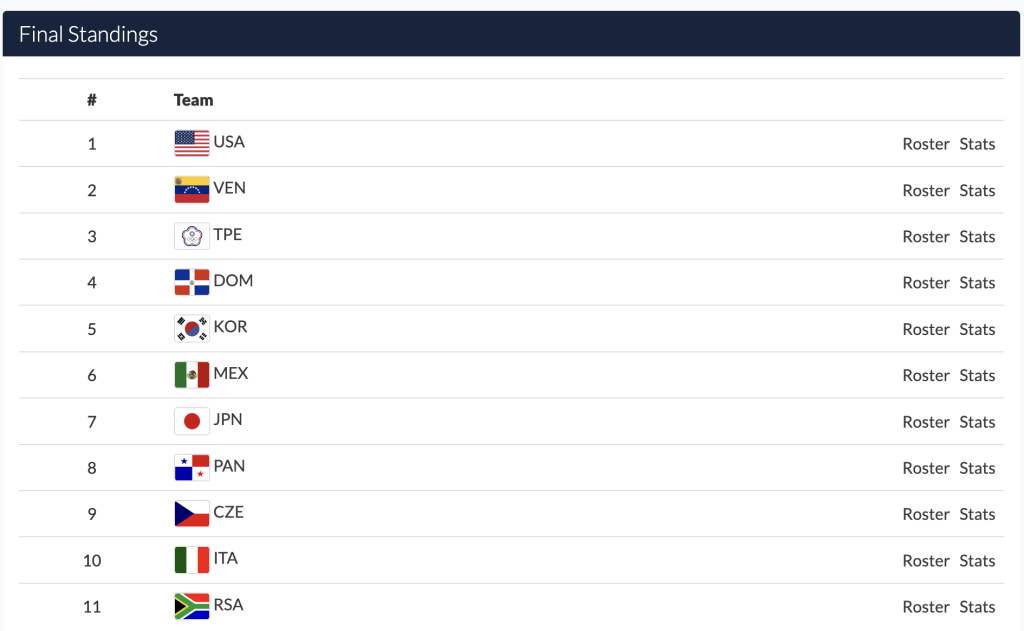This screenshot has height=631, width=1024.
Task: Click the Czech Republic flag icon
Action: (x=192, y=514)
